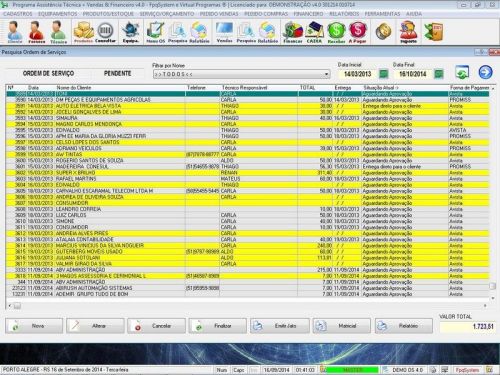The height and width of the screenshot is (375, 500).
Task: Select row RAFAEL MARTINS
Action: pos(248,179)
